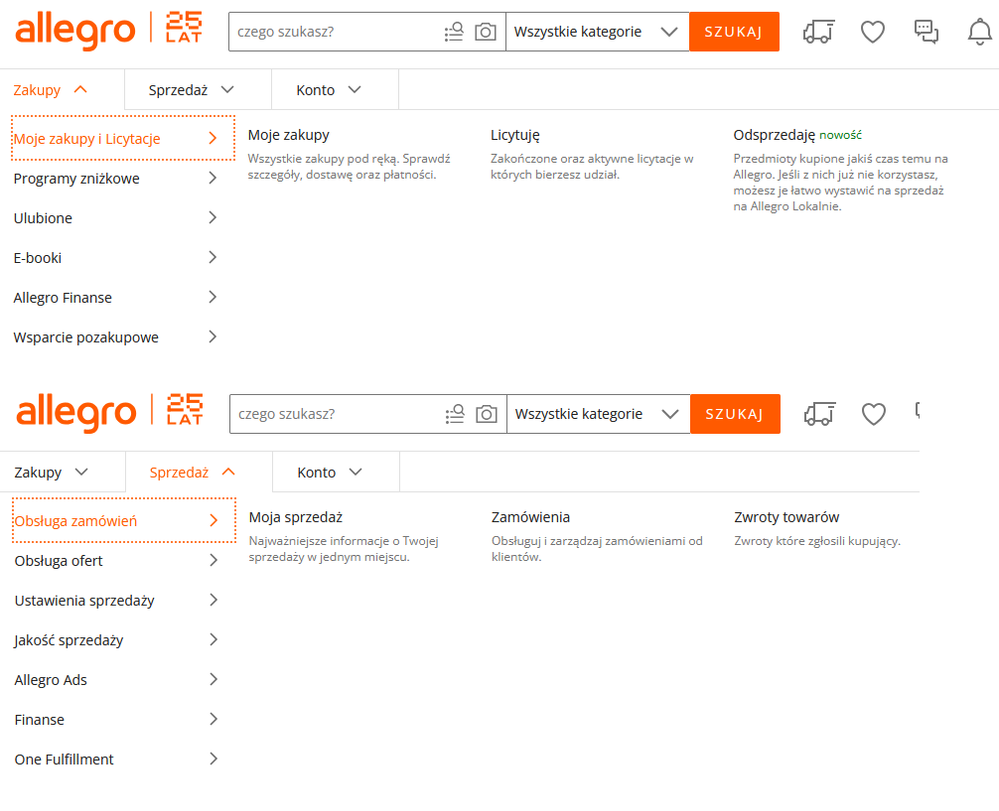Open favorites heart icon in upper header
999x811 pixels.
pos(873,31)
